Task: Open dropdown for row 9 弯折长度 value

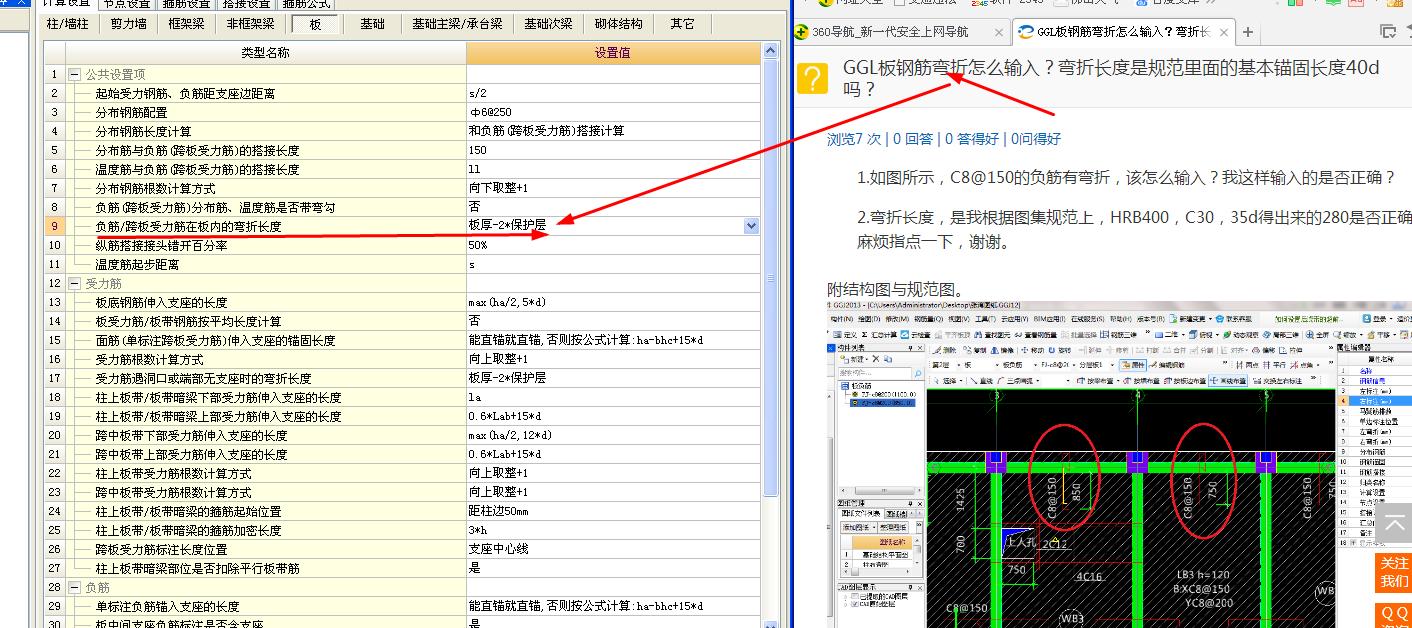Action: (752, 226)
